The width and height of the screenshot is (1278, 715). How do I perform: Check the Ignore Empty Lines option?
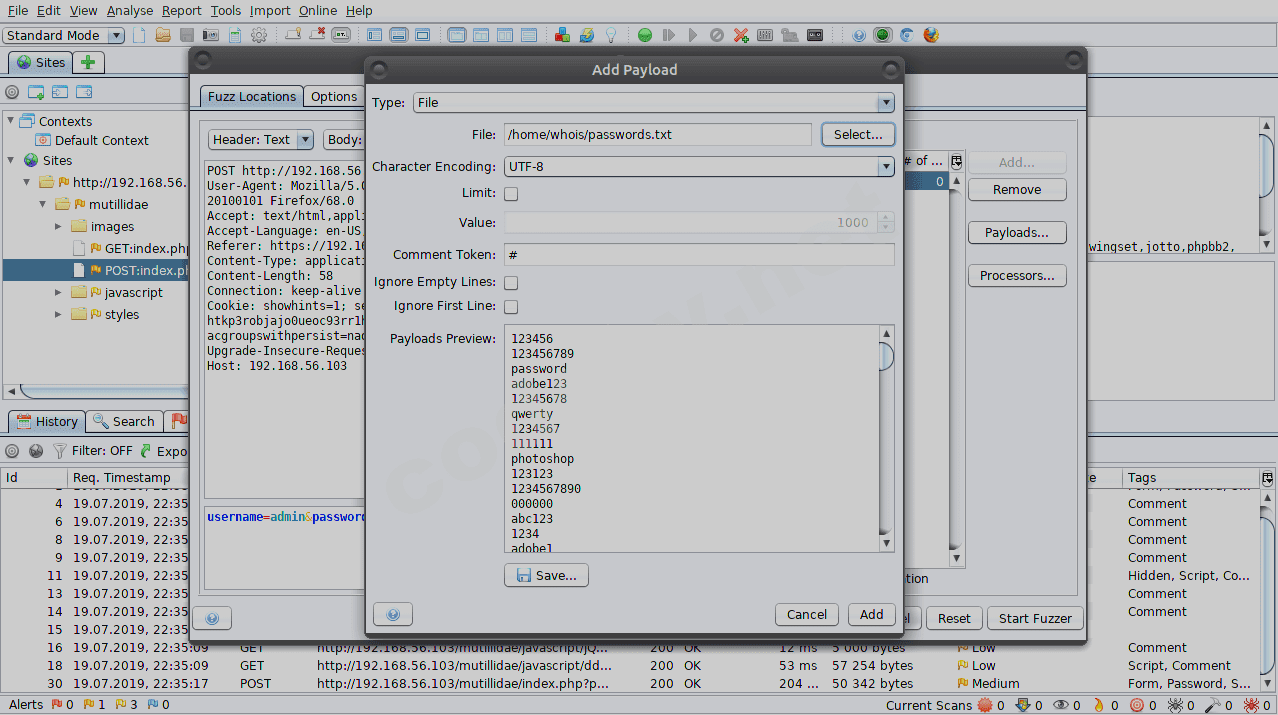point(511,283)
